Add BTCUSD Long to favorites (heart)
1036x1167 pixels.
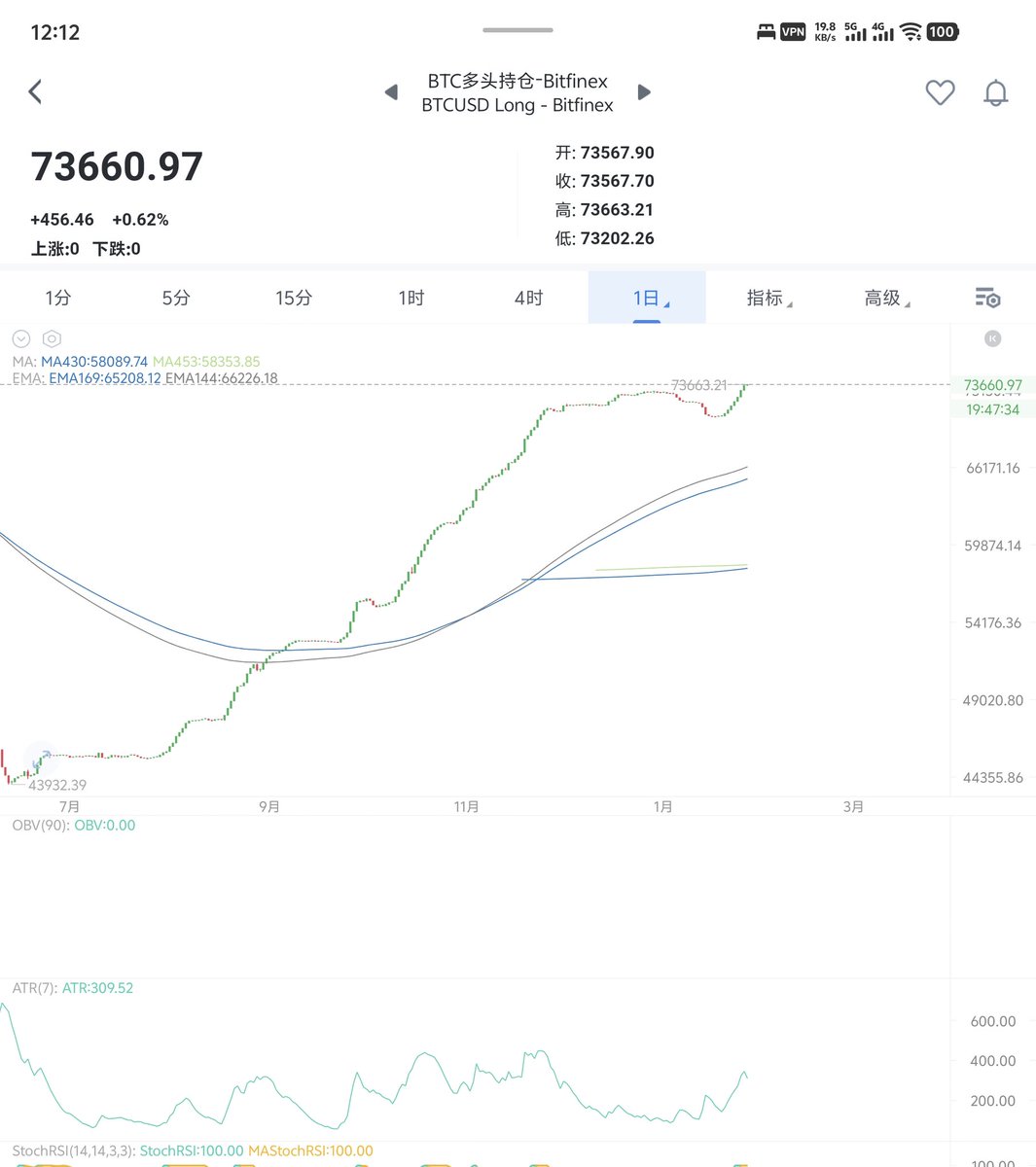click(940, 92)
